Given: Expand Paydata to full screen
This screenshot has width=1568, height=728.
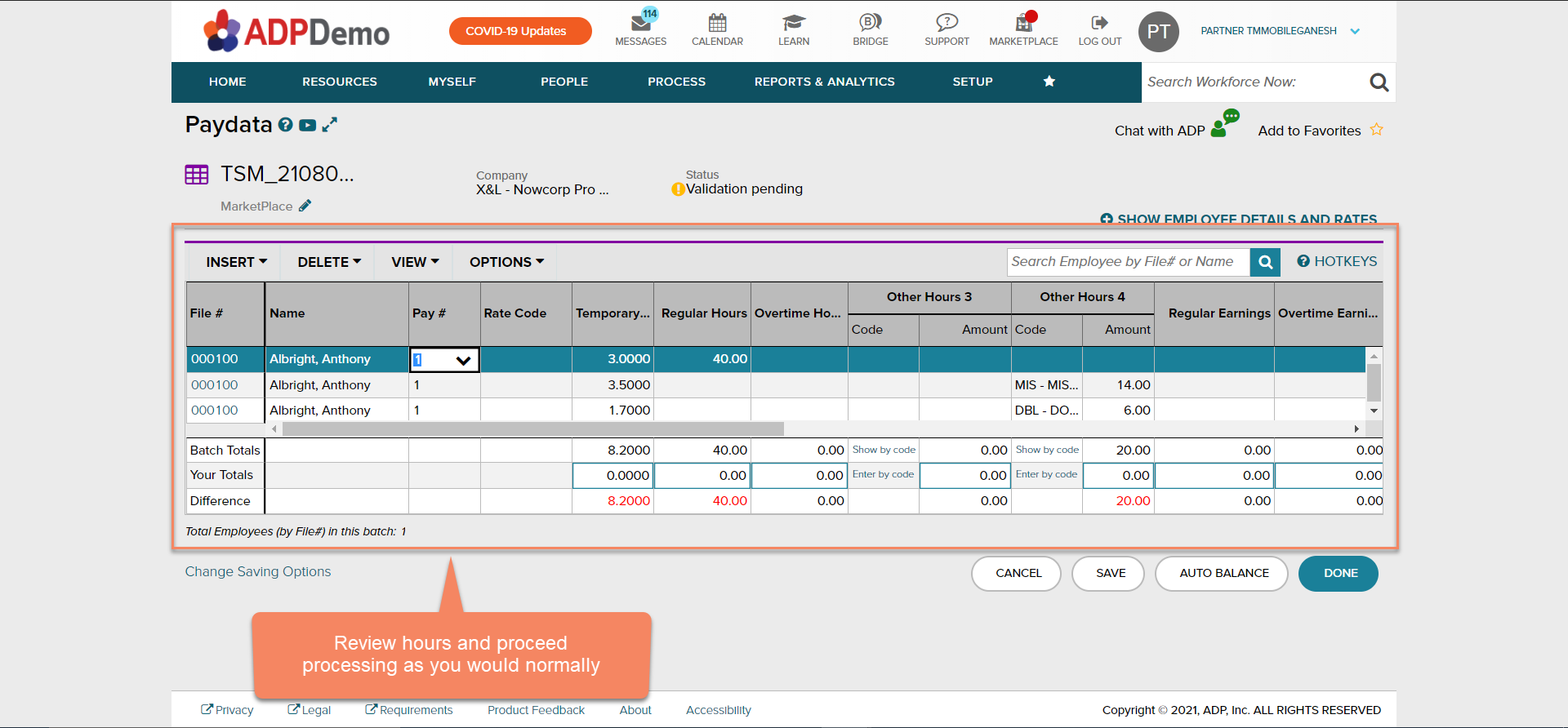Looking at the screenshot, I should point(330,125).
